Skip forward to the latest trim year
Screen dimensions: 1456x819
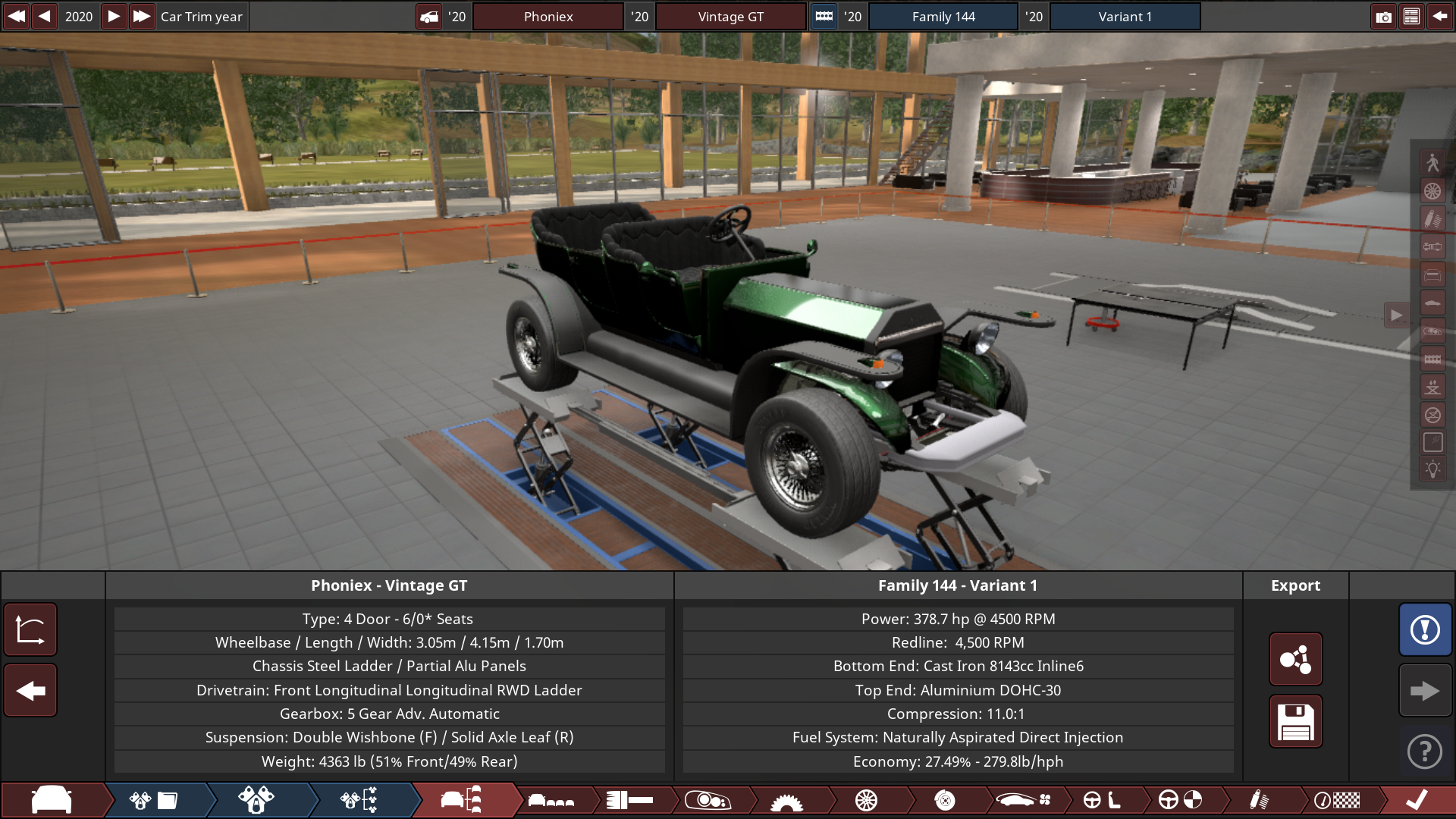pyautogui.click(x=142, y=16)
